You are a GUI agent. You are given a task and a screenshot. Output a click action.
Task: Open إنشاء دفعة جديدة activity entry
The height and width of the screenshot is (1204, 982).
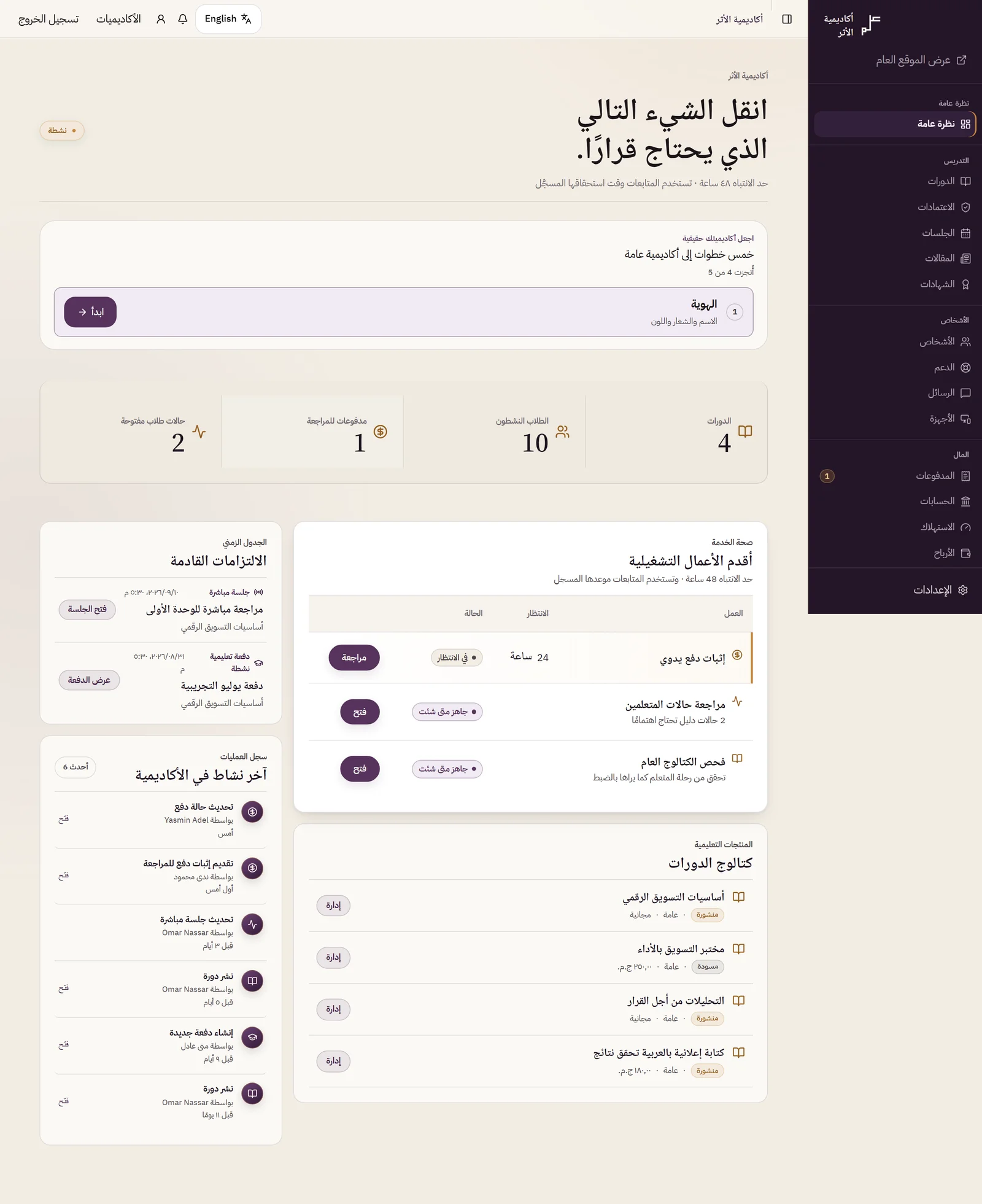(63, 1044)
